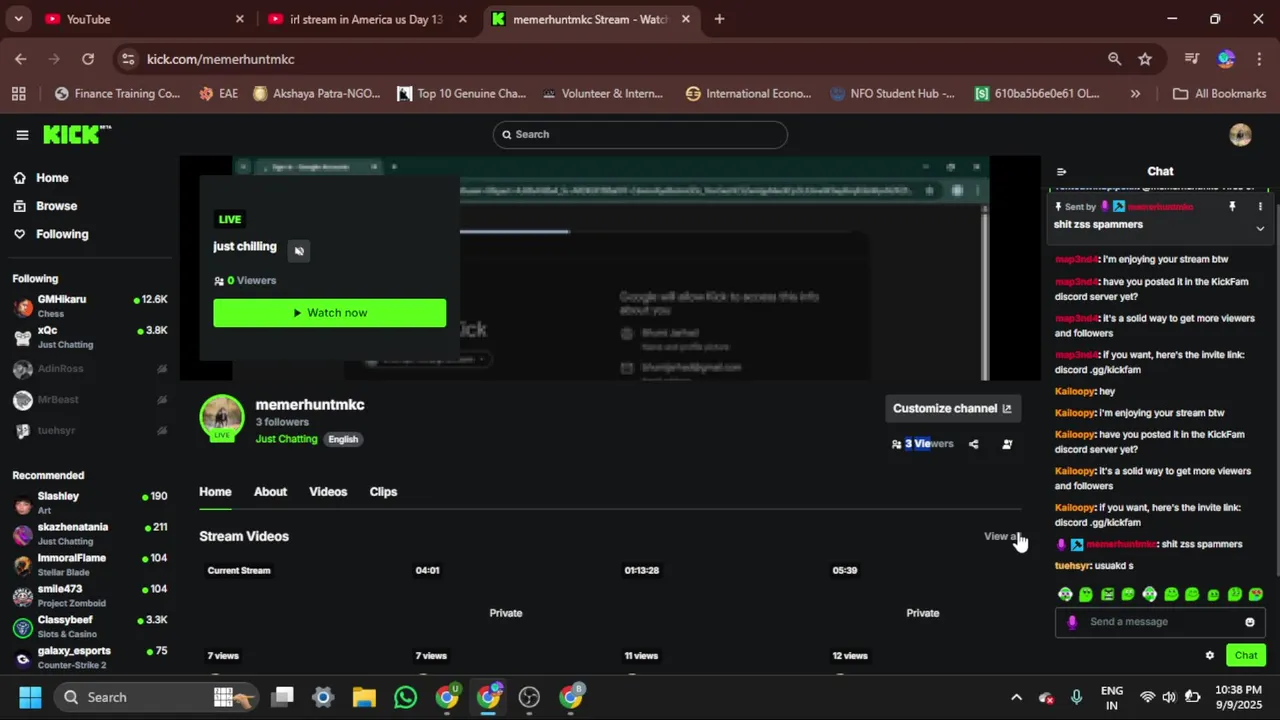The width and height of the screenshot is (1280, 720).
Task: Click the Watch now button
Action: pos(330,313)
